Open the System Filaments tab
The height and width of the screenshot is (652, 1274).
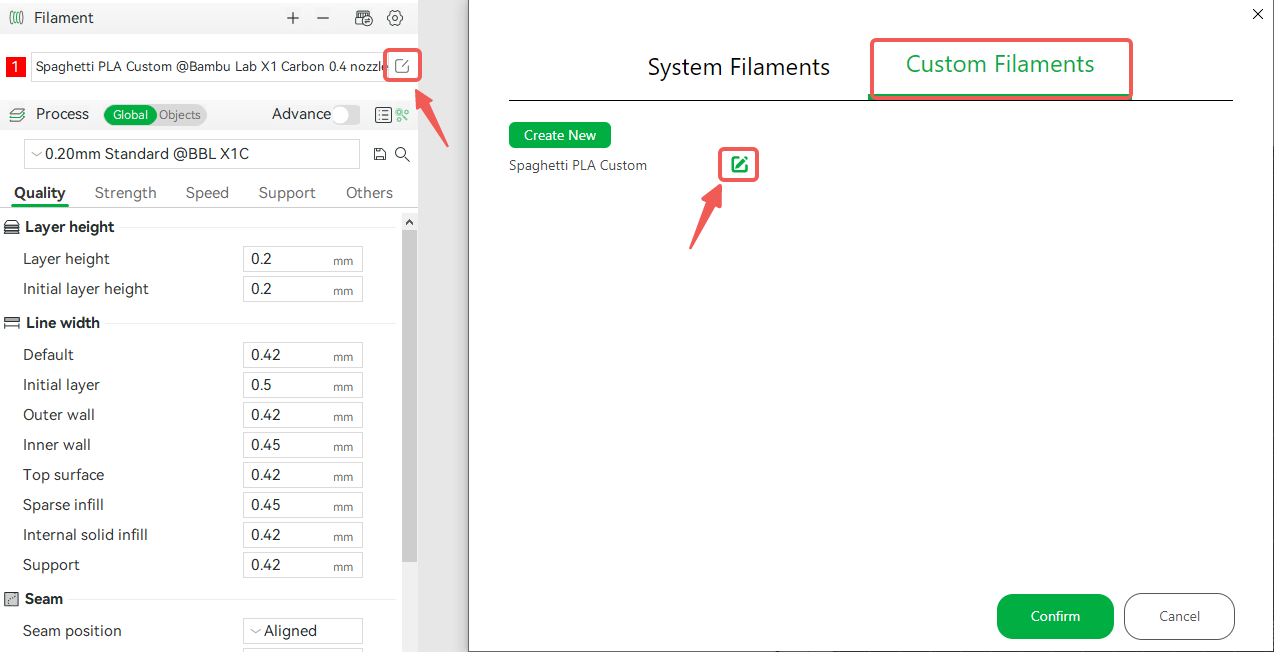(x=739, y=67)
